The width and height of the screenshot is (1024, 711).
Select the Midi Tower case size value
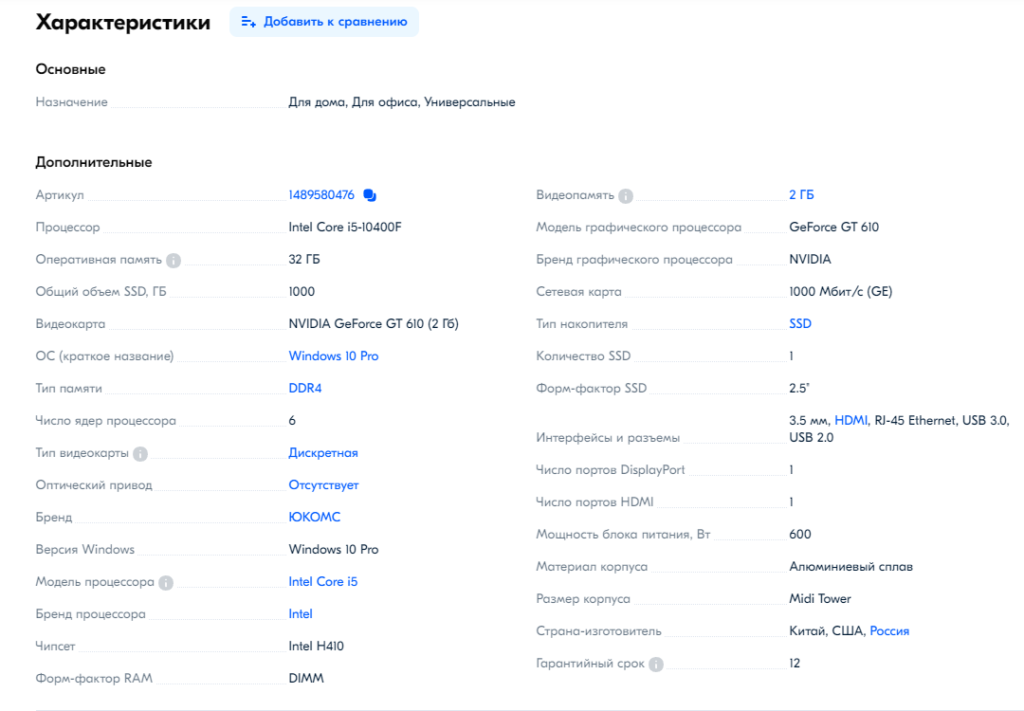tap(820, 598)
